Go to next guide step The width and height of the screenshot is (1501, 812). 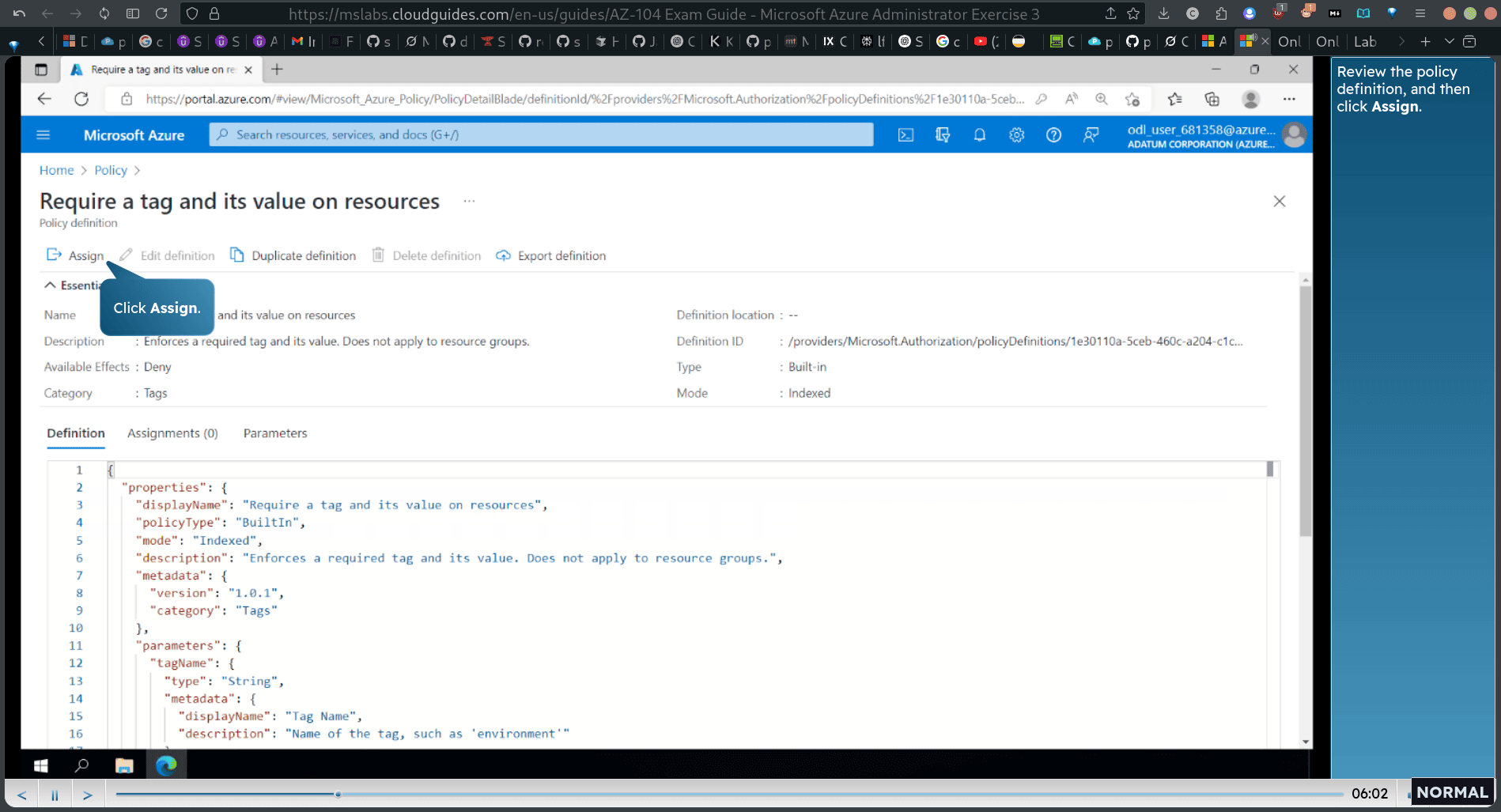tap(88, 794)
